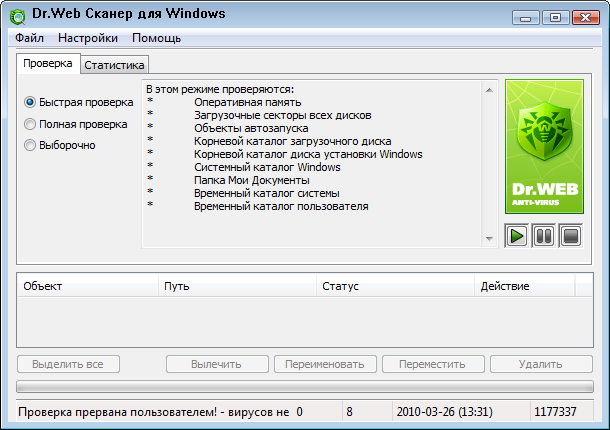
Task: Open the Помощь menu
Action: tap(156, 38)
